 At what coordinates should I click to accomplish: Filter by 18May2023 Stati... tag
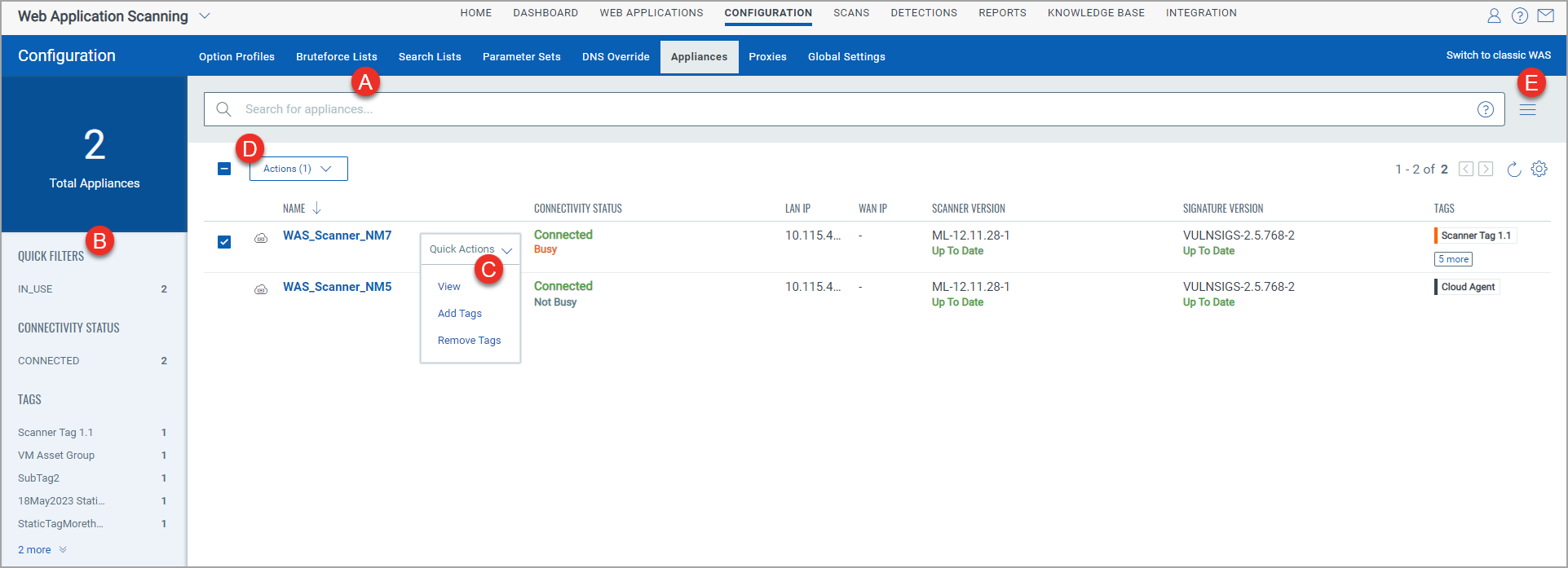pos(94,501)
